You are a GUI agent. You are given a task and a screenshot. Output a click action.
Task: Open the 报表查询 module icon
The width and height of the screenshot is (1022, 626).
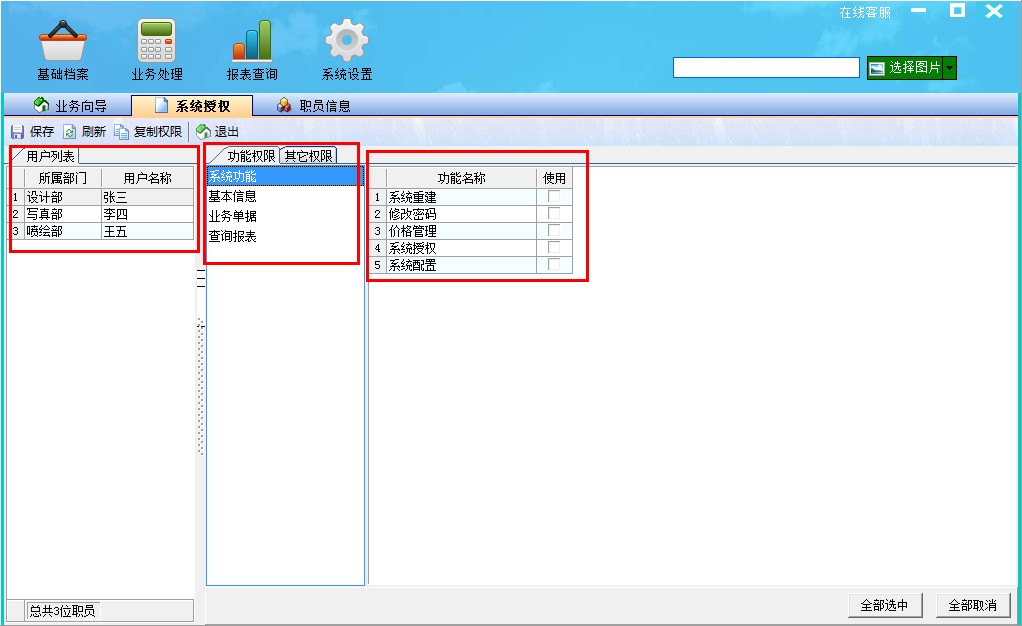pyautogui.click(x=249, y=45)
